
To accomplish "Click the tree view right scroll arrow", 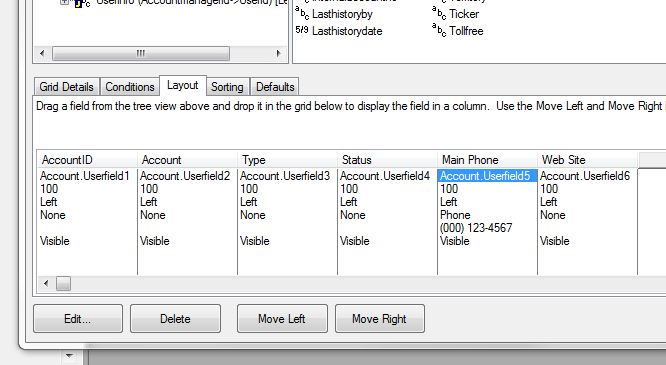I will [278, 54].
